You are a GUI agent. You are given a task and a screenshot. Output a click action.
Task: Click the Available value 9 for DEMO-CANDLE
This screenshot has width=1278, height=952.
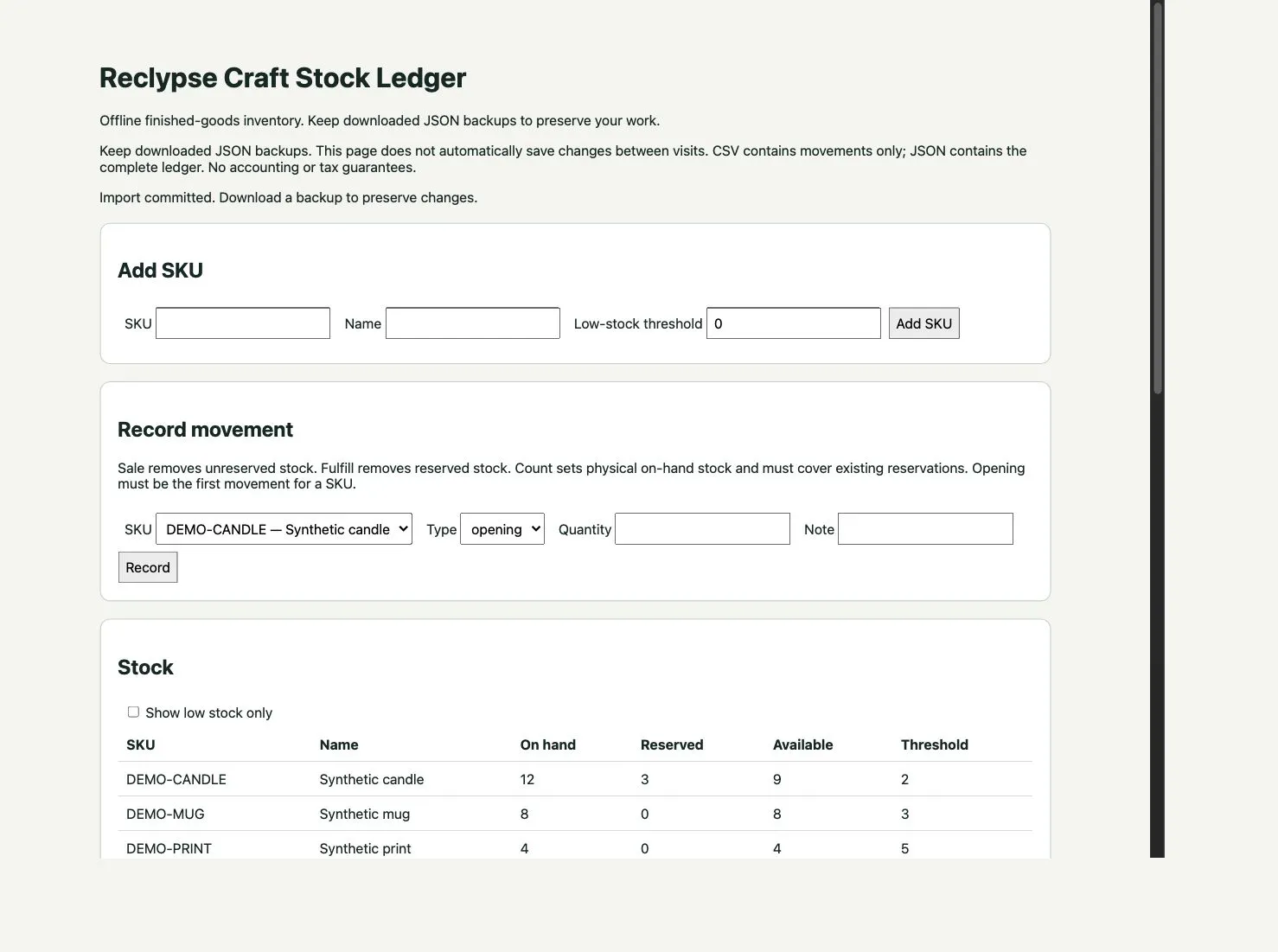coord(777,779)
